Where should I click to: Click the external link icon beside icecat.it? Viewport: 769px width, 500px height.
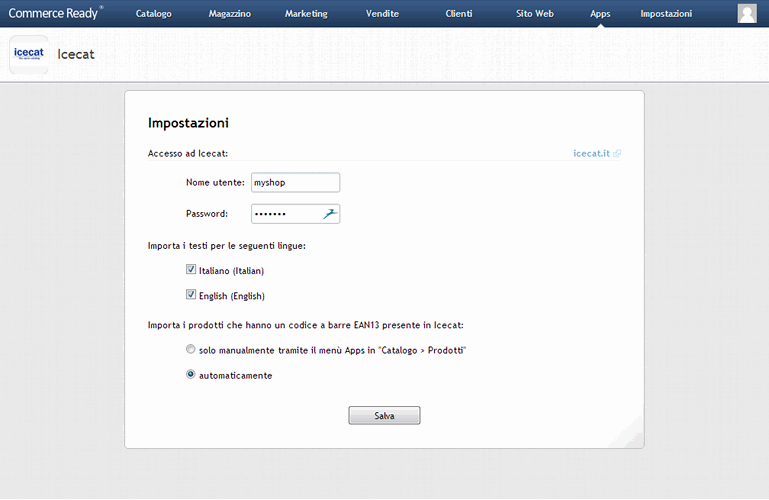[x=617, y=153]
